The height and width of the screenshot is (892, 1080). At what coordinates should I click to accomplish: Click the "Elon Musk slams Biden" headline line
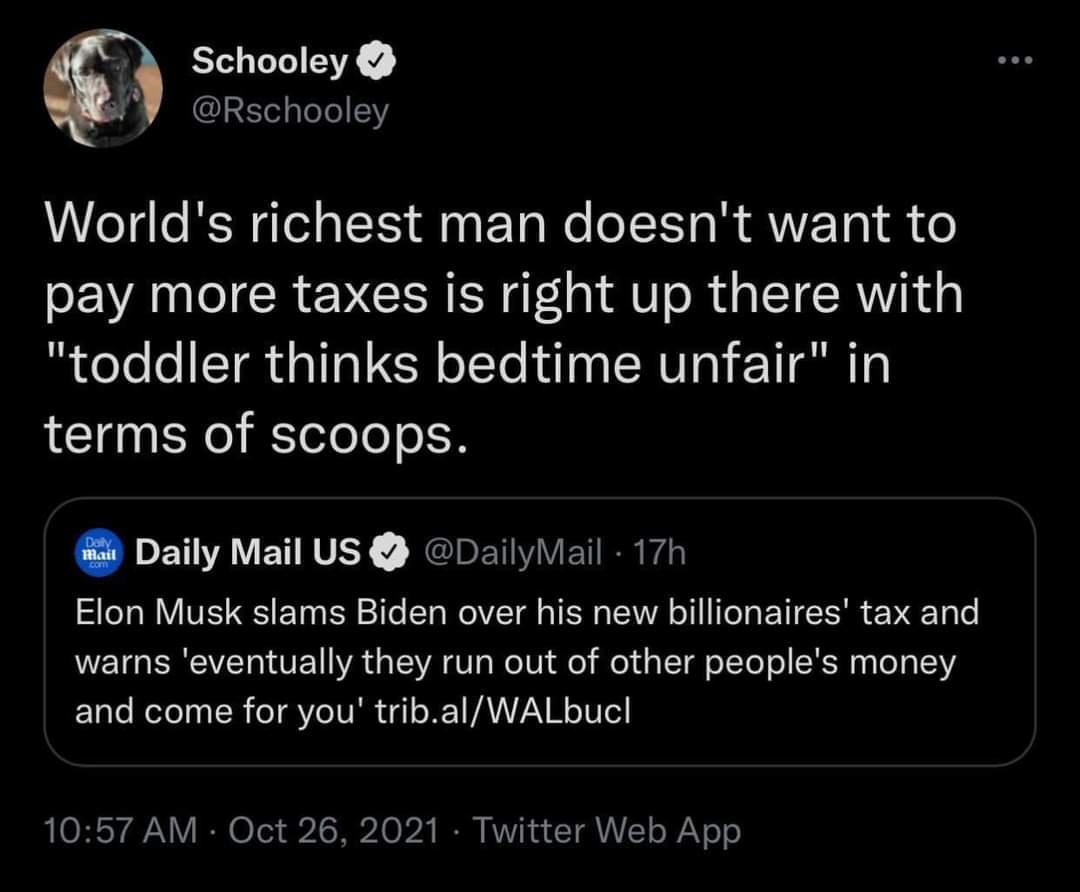pos(527,612)
